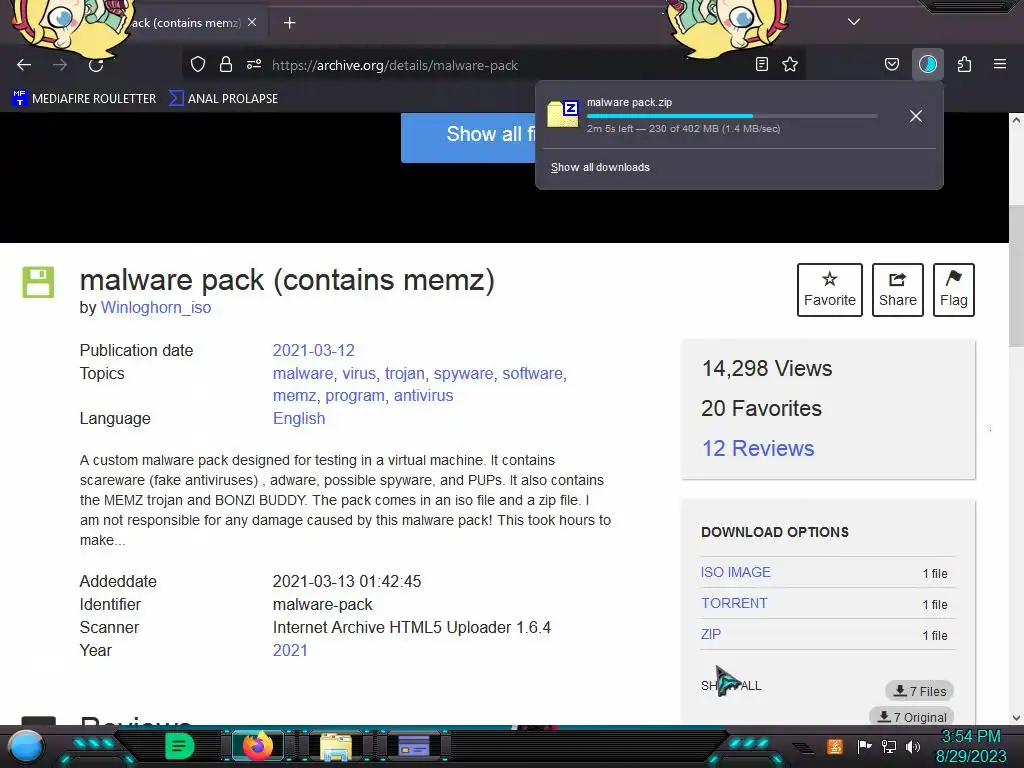
Task: Expand the list all tabs chevron
Action: tap(854, 22)
